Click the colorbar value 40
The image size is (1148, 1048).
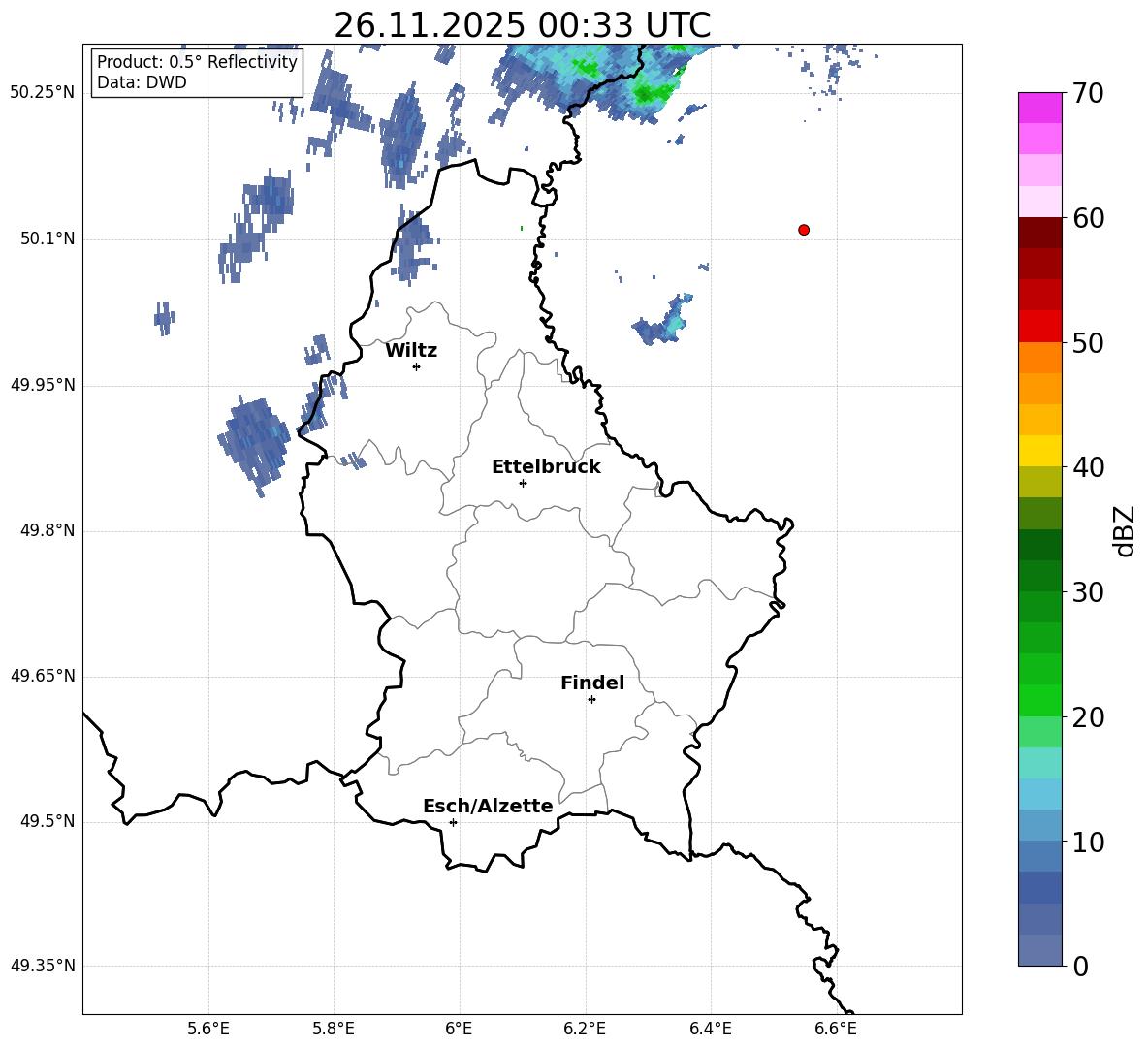point(1088,467)
